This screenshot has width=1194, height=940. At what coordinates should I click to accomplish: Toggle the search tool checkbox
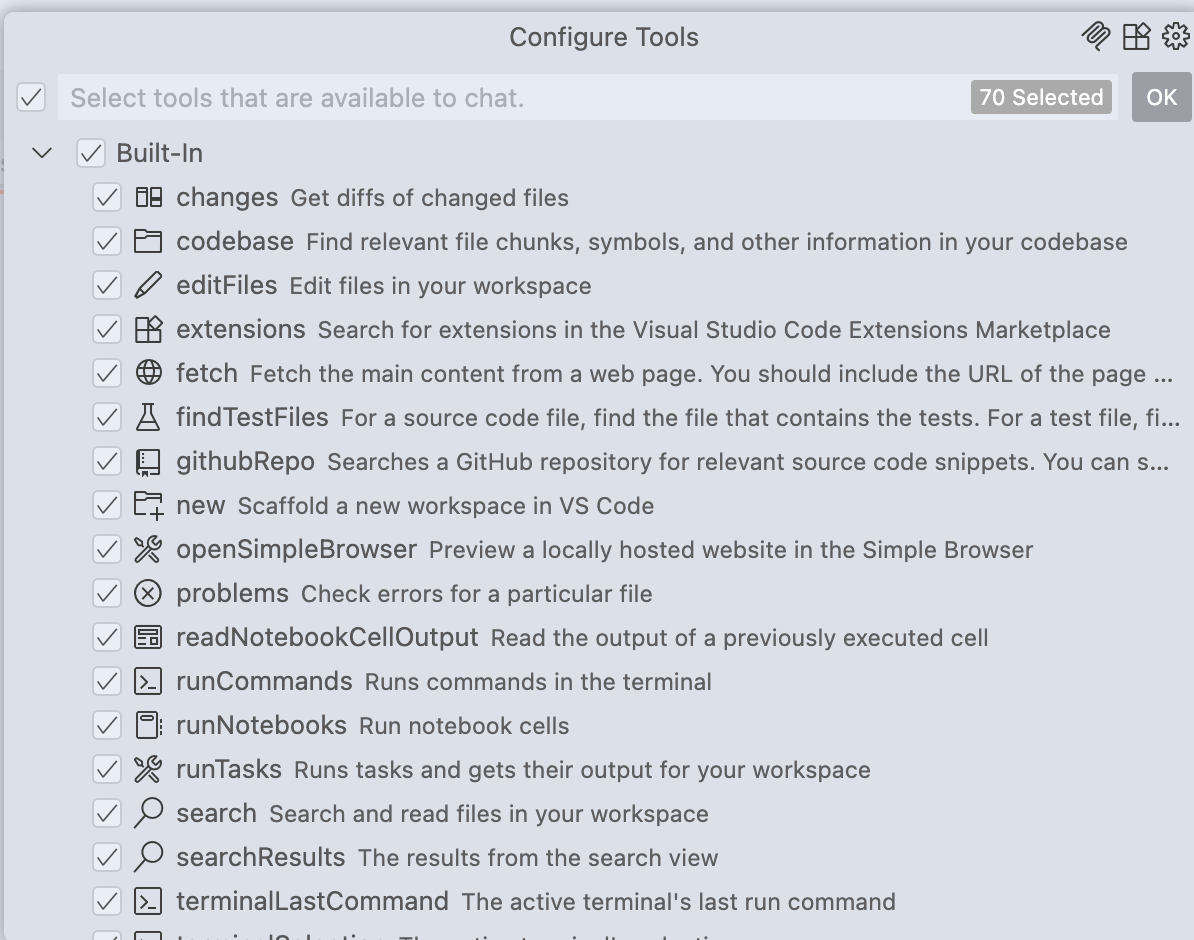107,814
